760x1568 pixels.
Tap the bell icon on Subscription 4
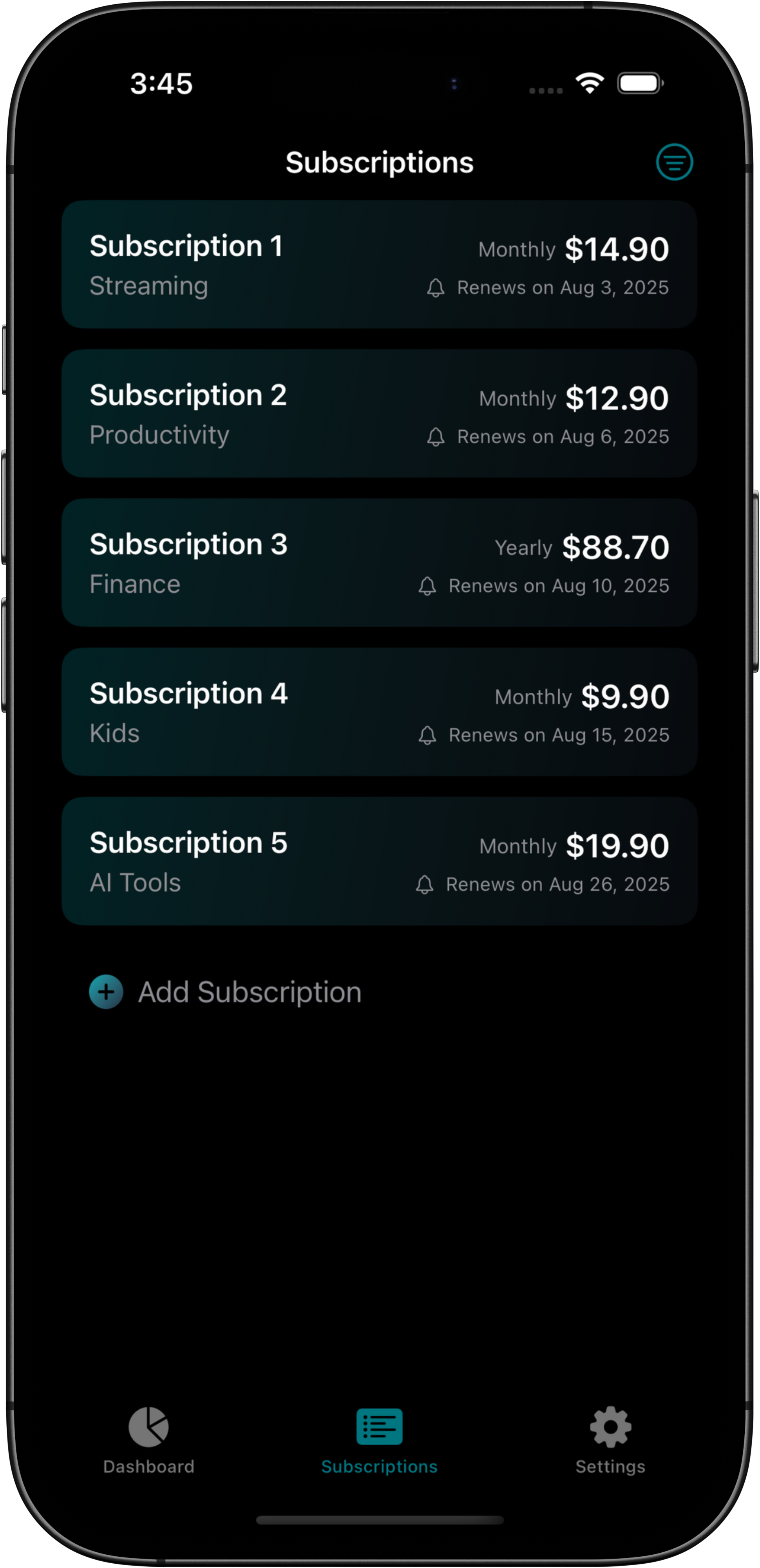point(427,735)
